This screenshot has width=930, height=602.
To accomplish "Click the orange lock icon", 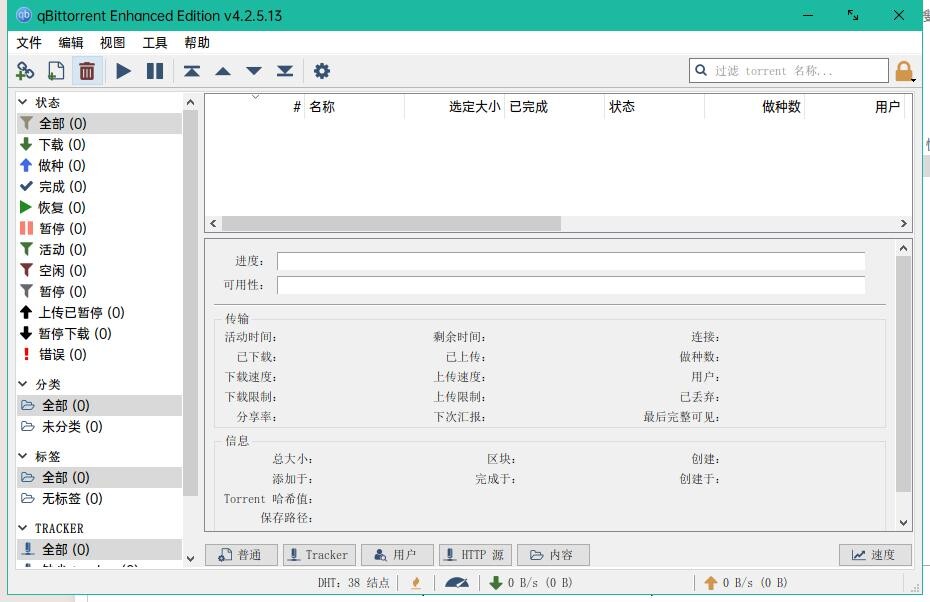I will (x=904, y=72).
